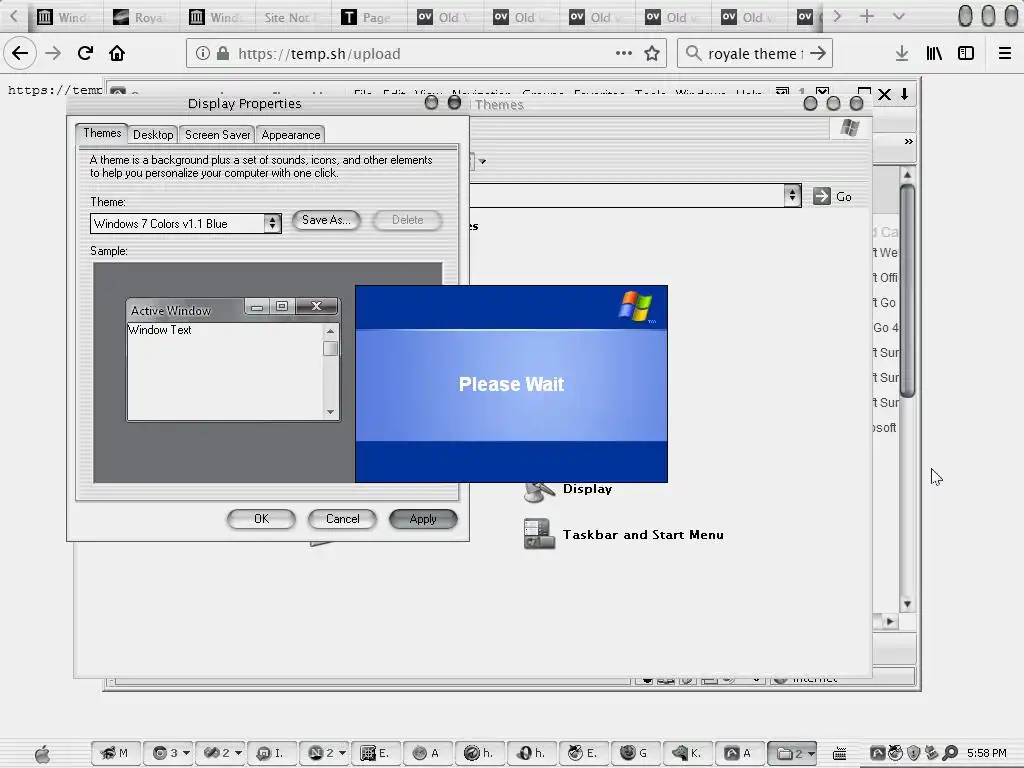Switch to the Appearance tab
This screenshot has height=768, width=1024.
pyautogui.click(x=291, y=135)
